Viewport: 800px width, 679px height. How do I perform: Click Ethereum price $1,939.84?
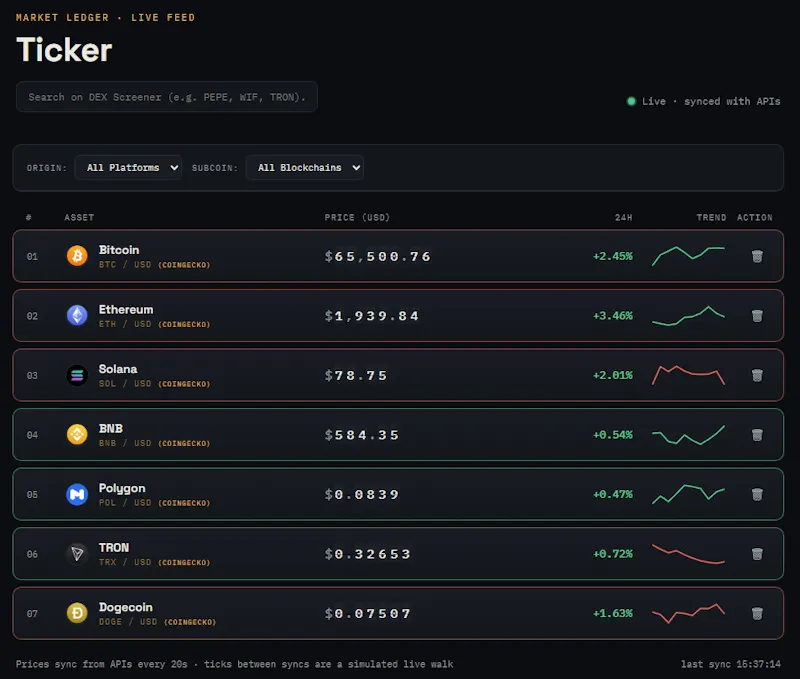pos(372,316)
